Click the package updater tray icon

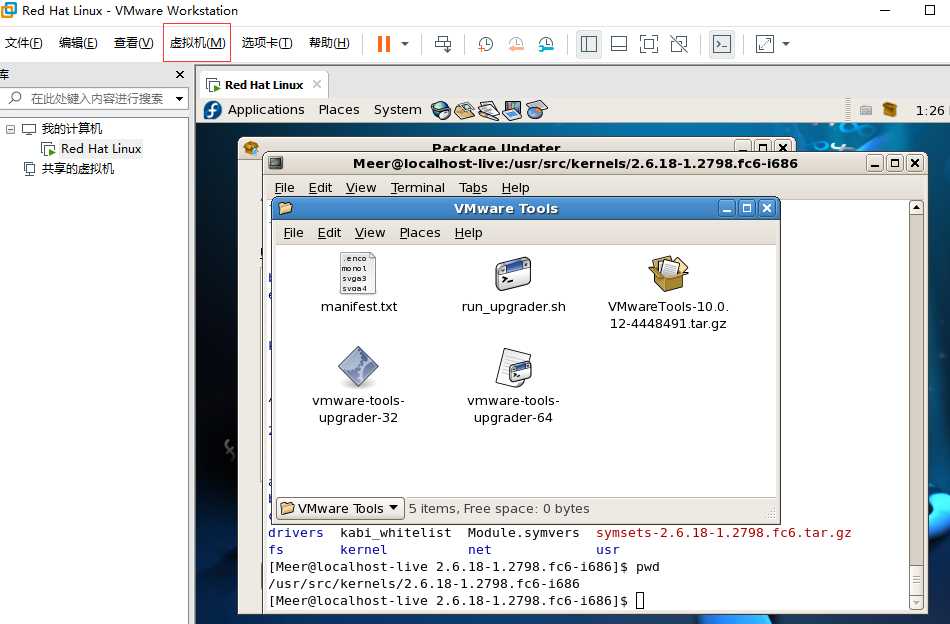coord(889,110)
